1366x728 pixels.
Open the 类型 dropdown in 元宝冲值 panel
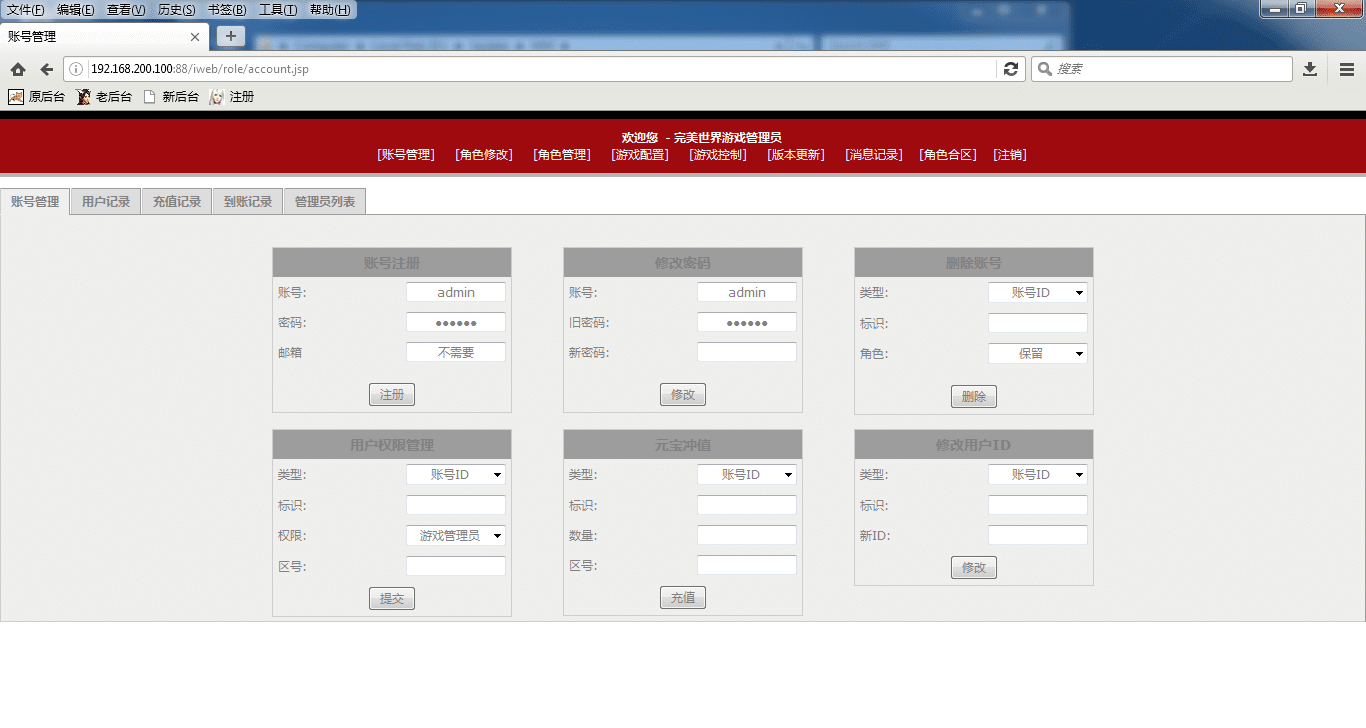[x=746, y=475]
